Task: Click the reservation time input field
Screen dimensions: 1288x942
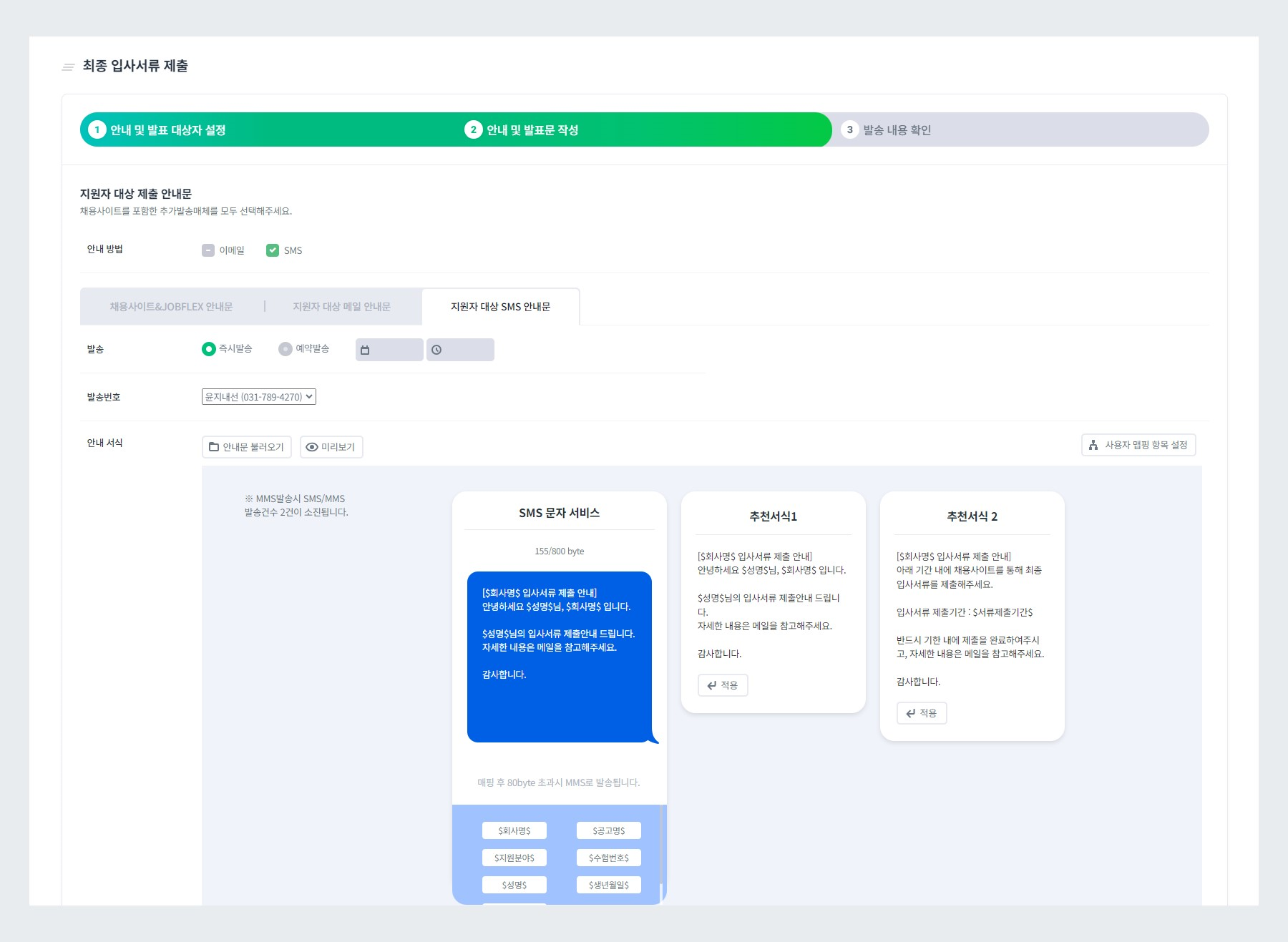Action: click(x=460, y=350)
